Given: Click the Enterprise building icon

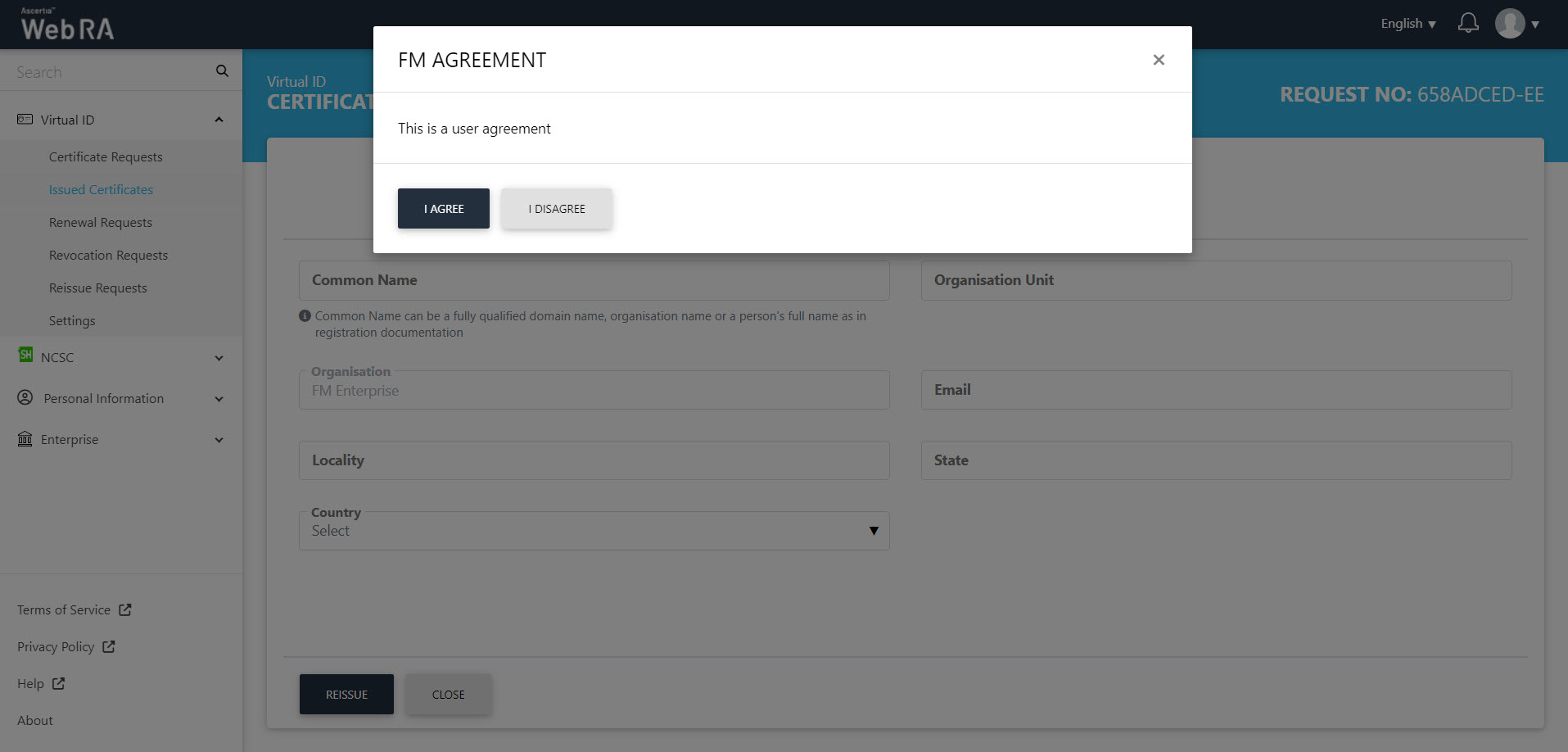Looking at the screenshot, I should pos(25,439).
